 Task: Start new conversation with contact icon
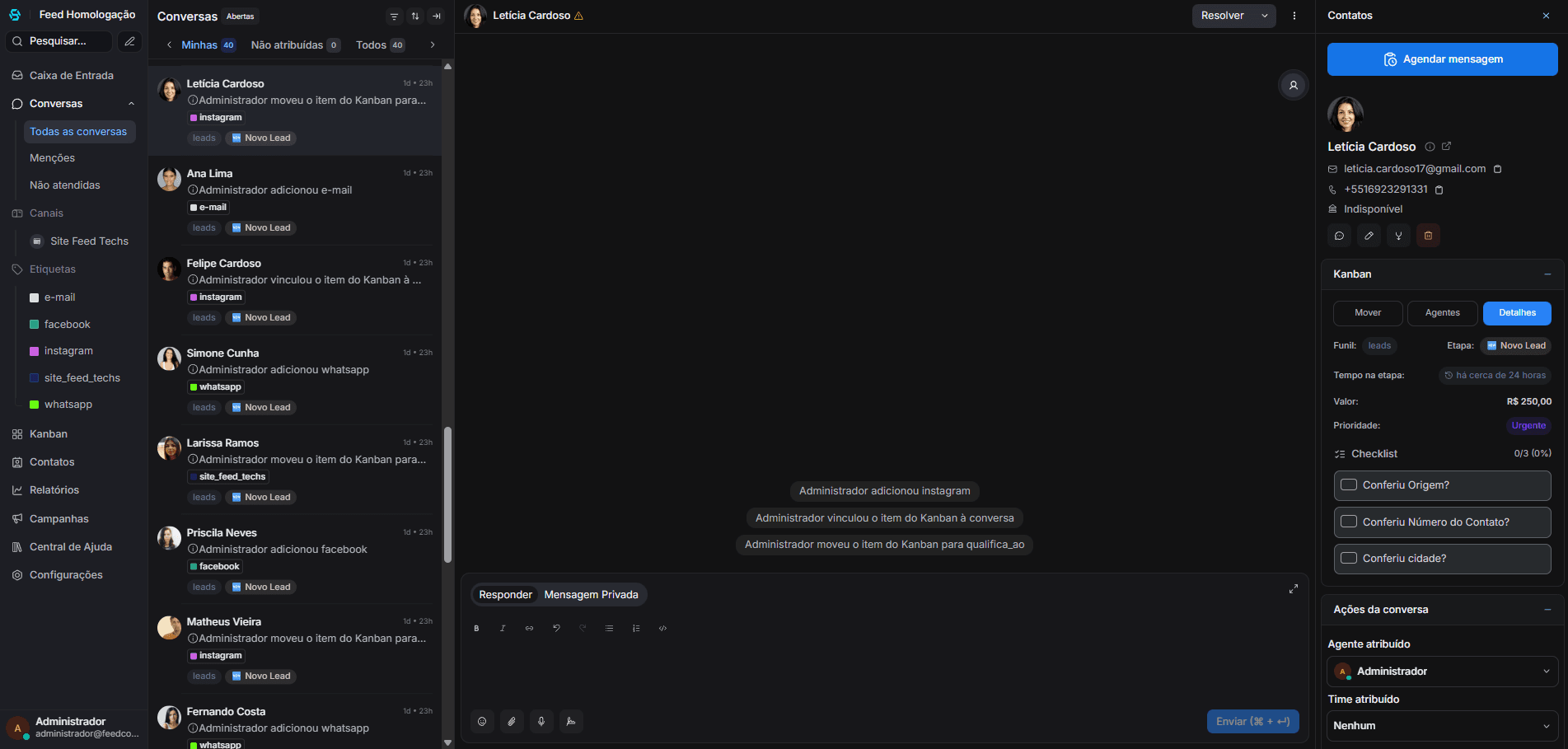click(x=1339, y=236)
